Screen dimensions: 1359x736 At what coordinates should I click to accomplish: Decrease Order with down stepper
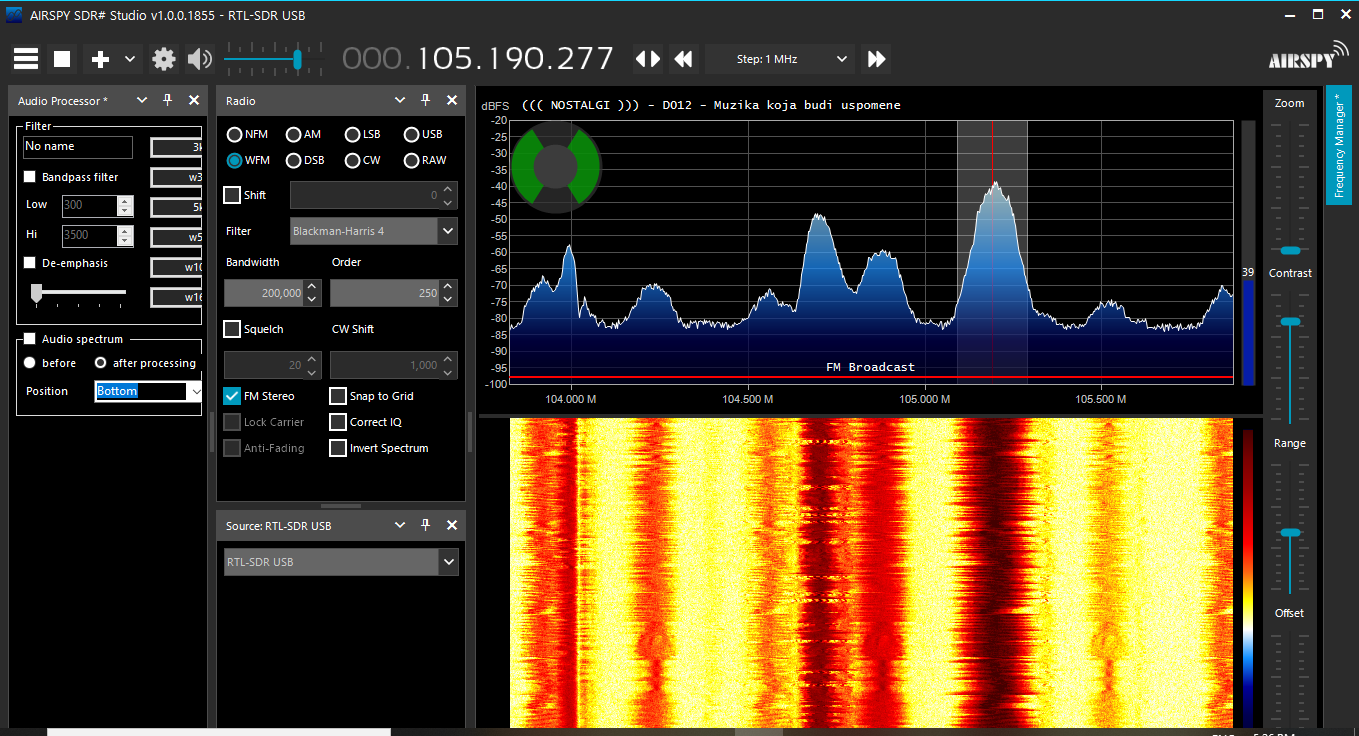pos(449,300)
